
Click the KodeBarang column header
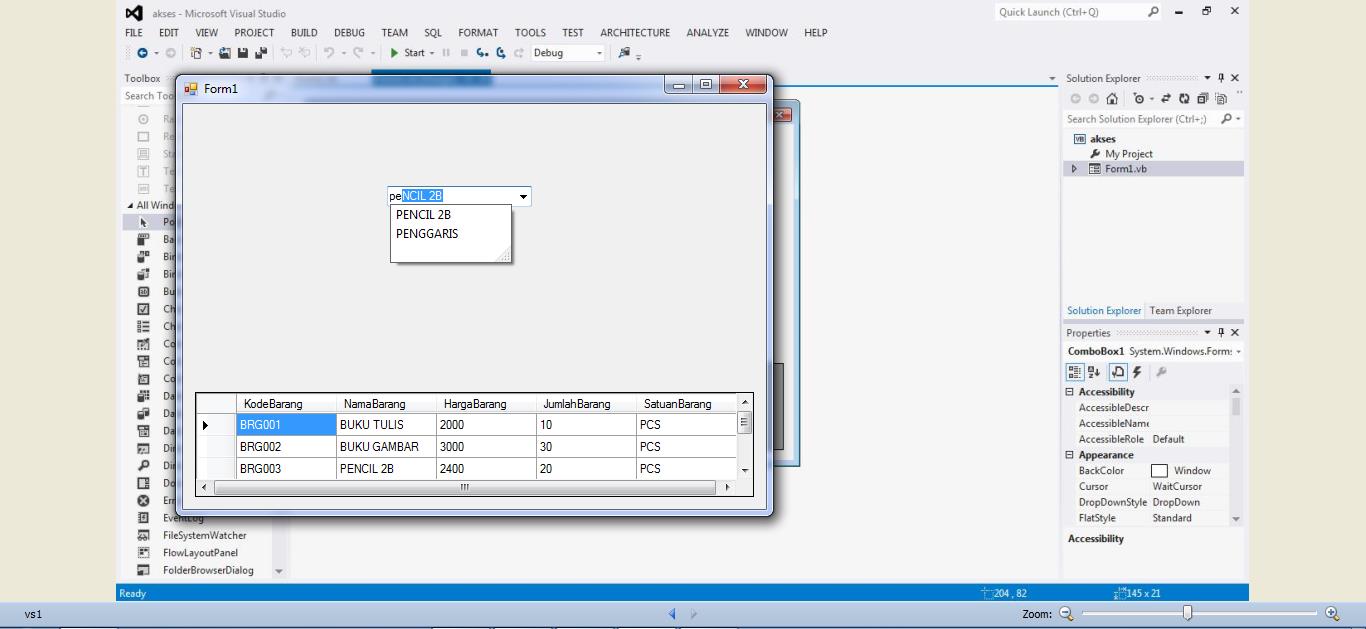point(286,404)
